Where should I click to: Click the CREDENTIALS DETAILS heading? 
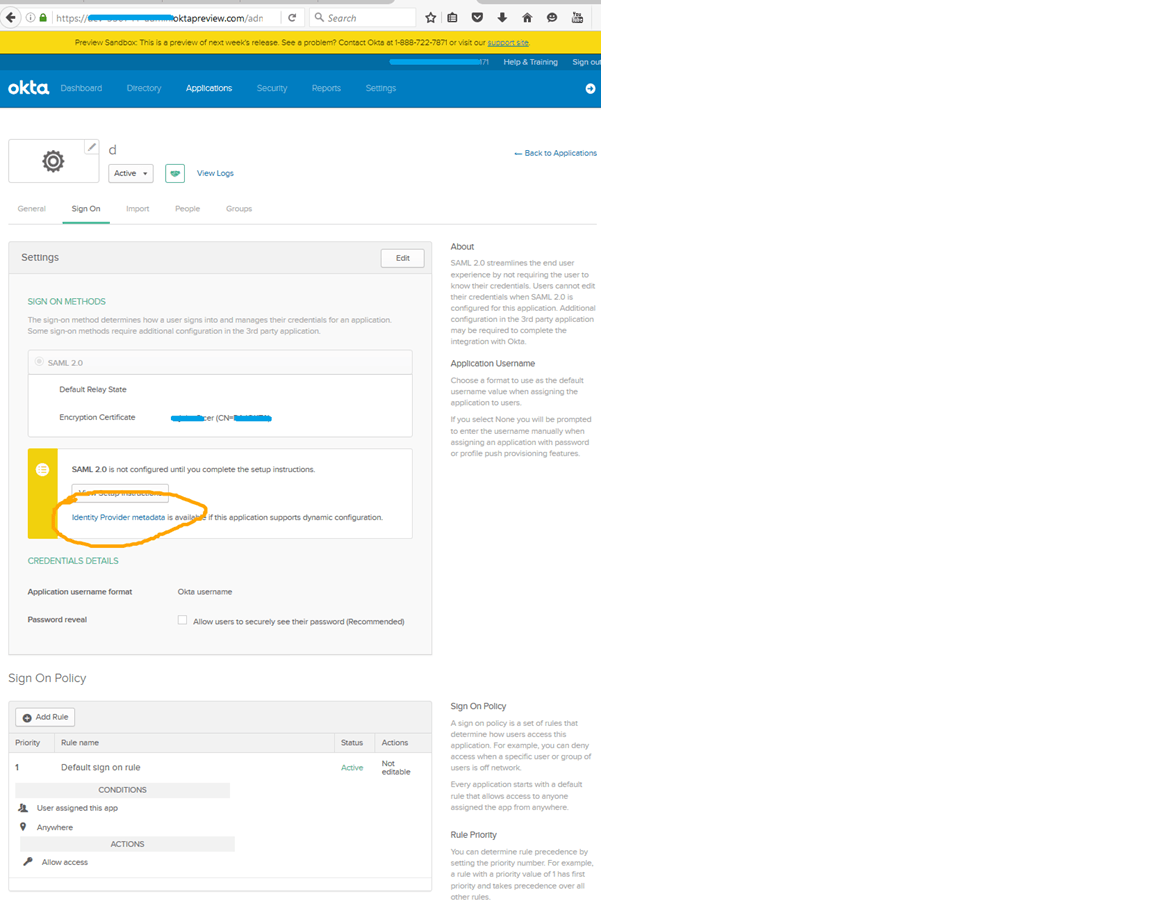[x=73, y=561]
